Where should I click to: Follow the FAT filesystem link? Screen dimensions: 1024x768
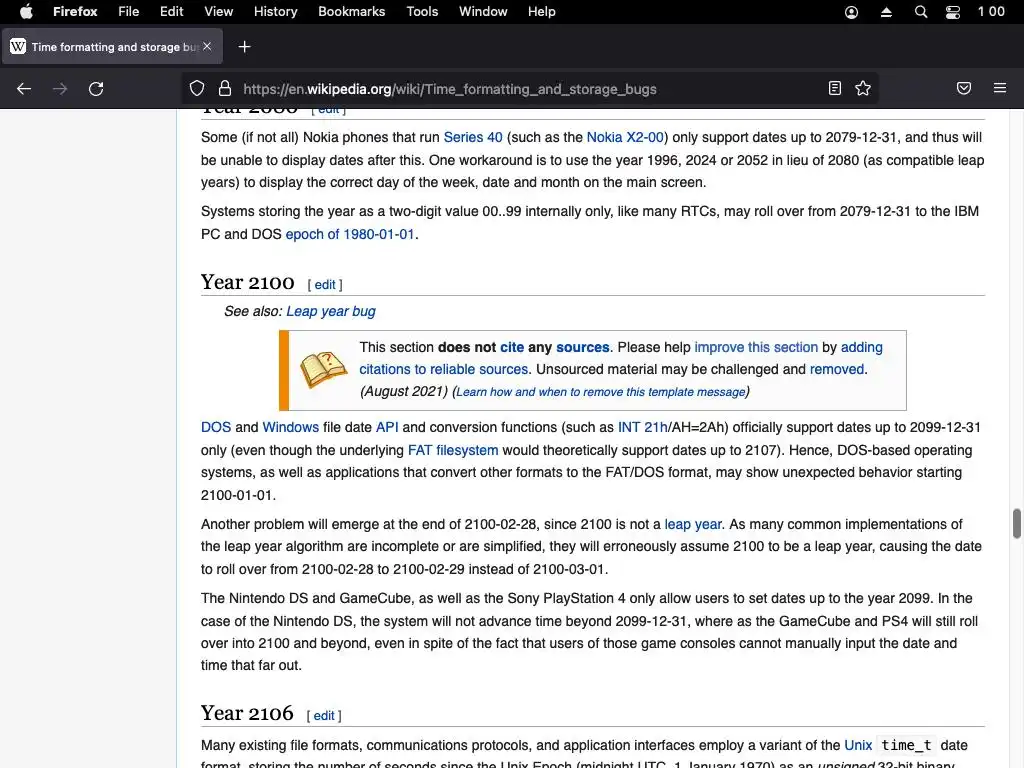pyautogui.click(x=453, y=450)
